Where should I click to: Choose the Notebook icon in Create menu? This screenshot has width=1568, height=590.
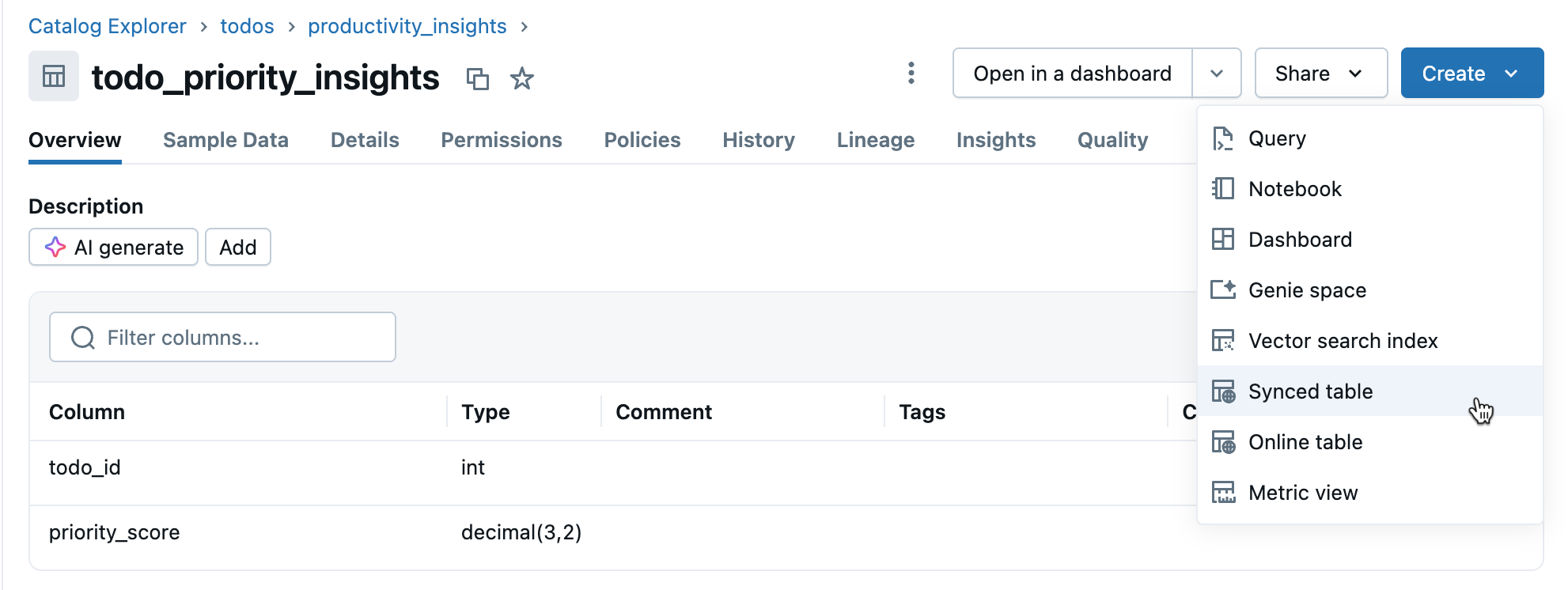(1223, 189)
